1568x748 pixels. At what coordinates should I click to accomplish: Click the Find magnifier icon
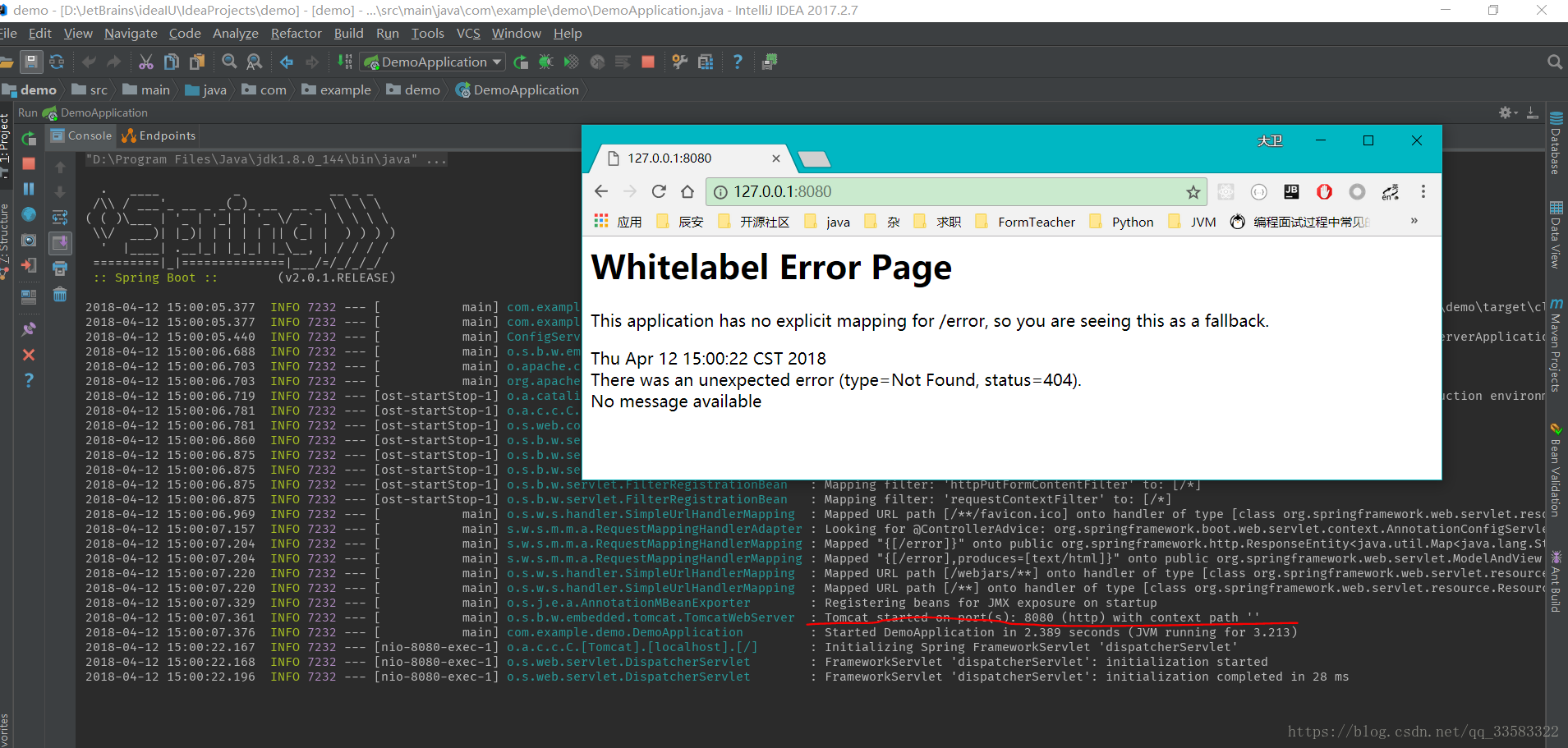[229, 62]
